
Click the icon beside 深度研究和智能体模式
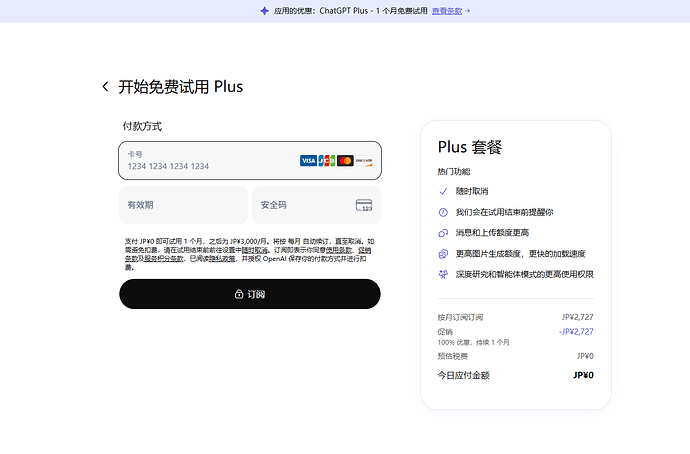(443, 275)
